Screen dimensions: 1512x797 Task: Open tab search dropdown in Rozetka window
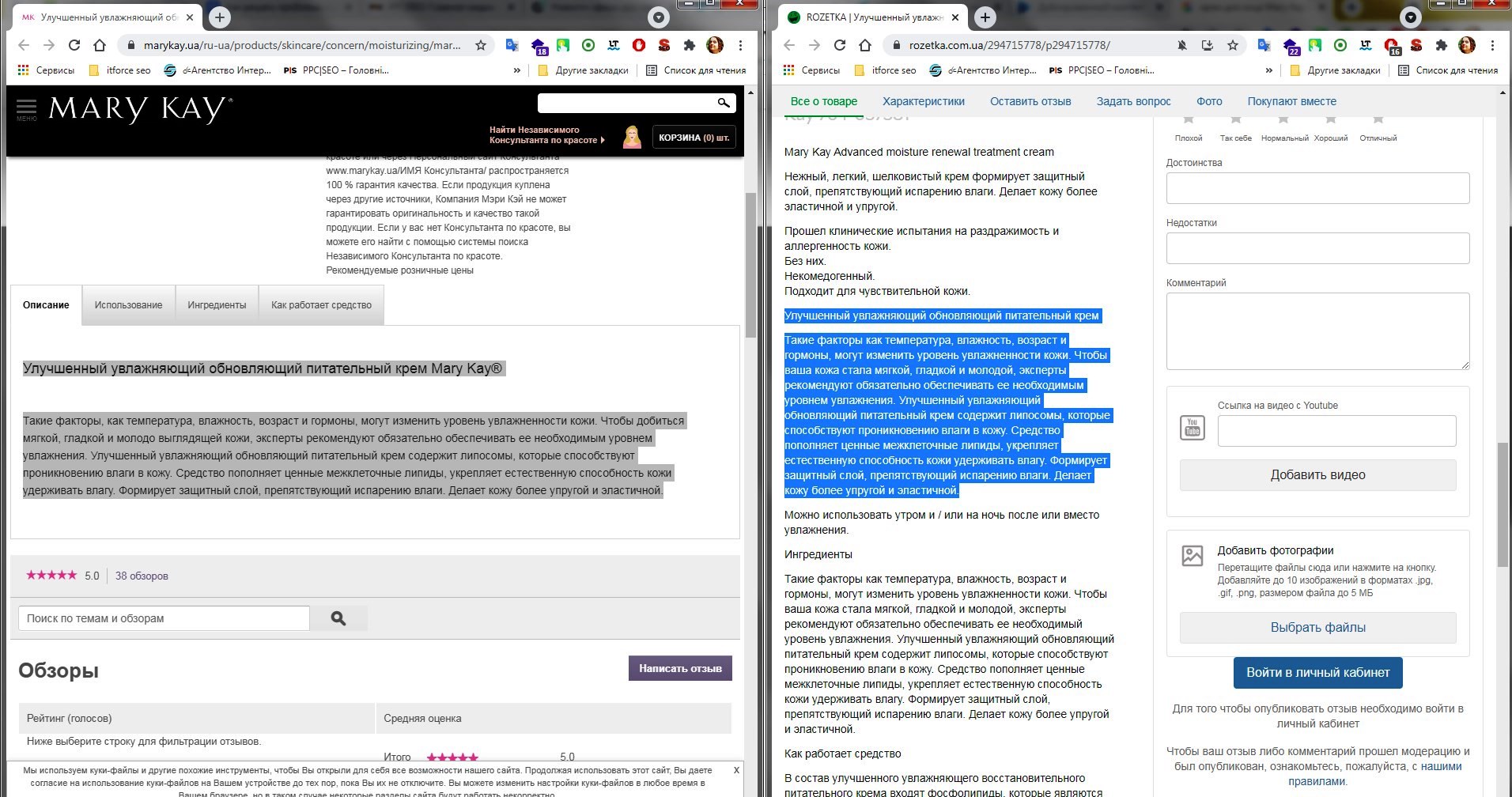1410,17
